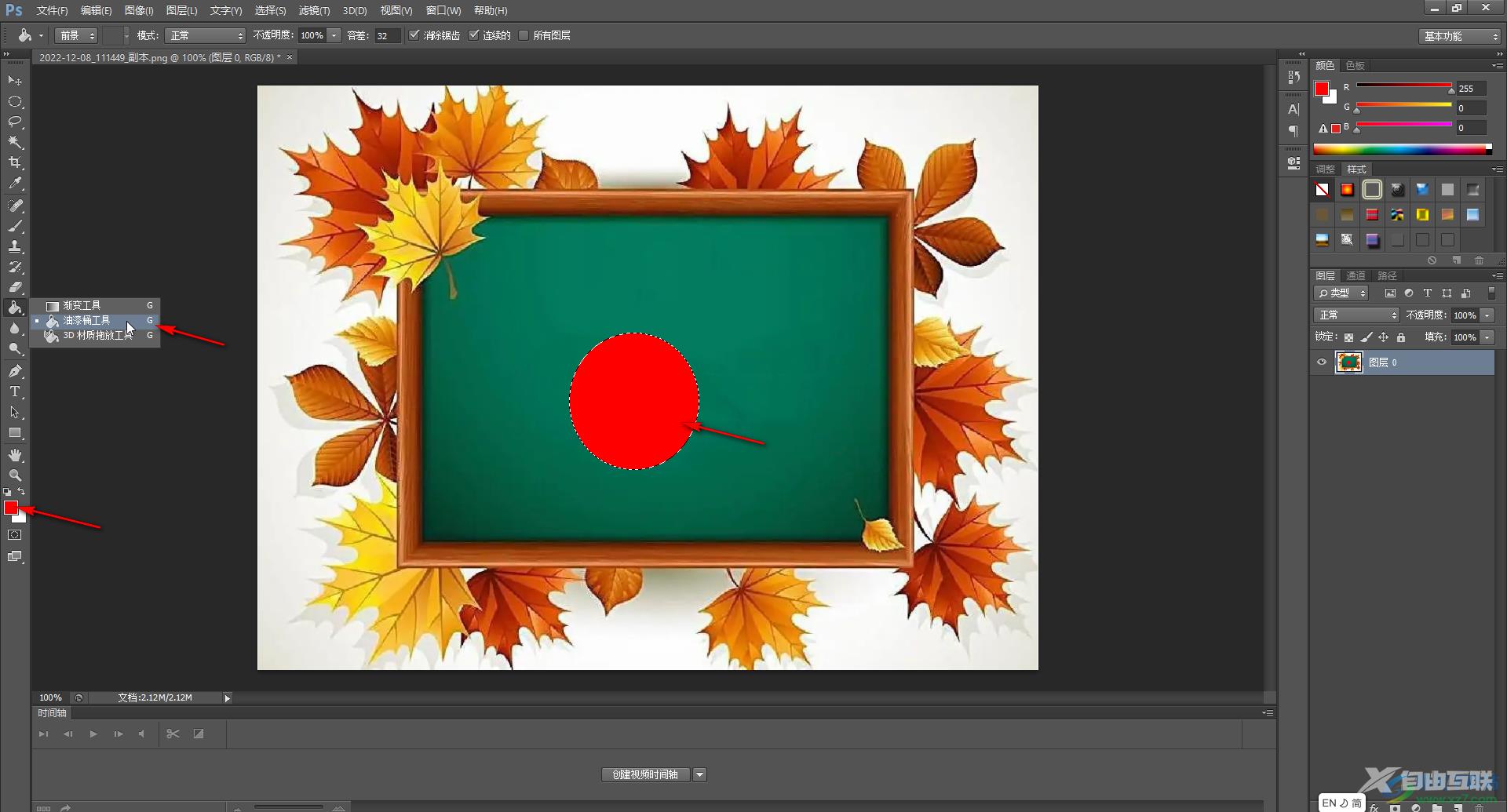Viewport: 1507px width, 812px height.
Task: Select the Hand tool
Action: tap(15, 455)
